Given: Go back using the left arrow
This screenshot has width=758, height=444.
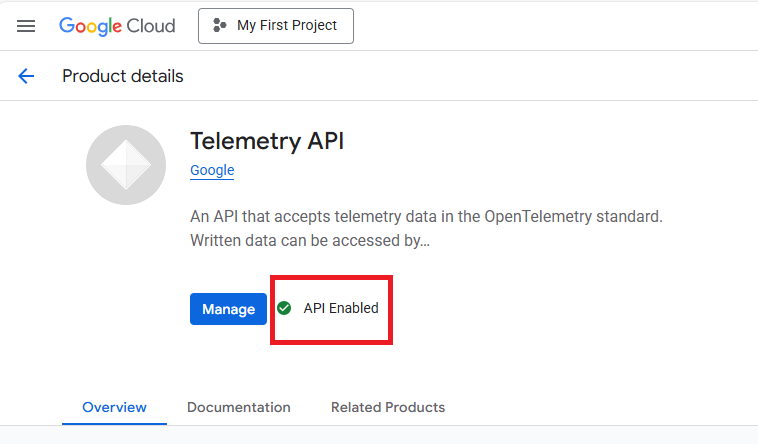Looking at the screenshot, I should coord(26,76).
